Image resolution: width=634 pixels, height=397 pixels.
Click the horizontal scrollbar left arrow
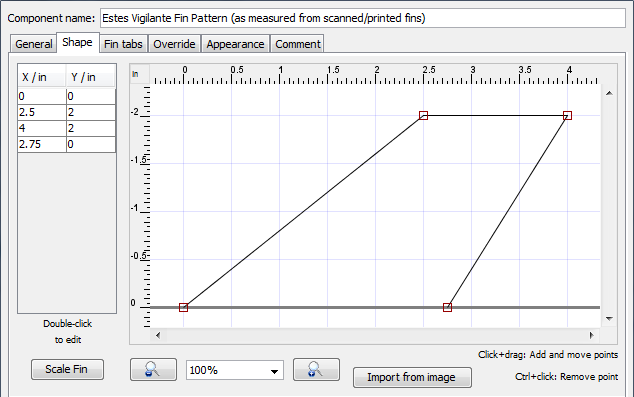click(x=158, y=335)
